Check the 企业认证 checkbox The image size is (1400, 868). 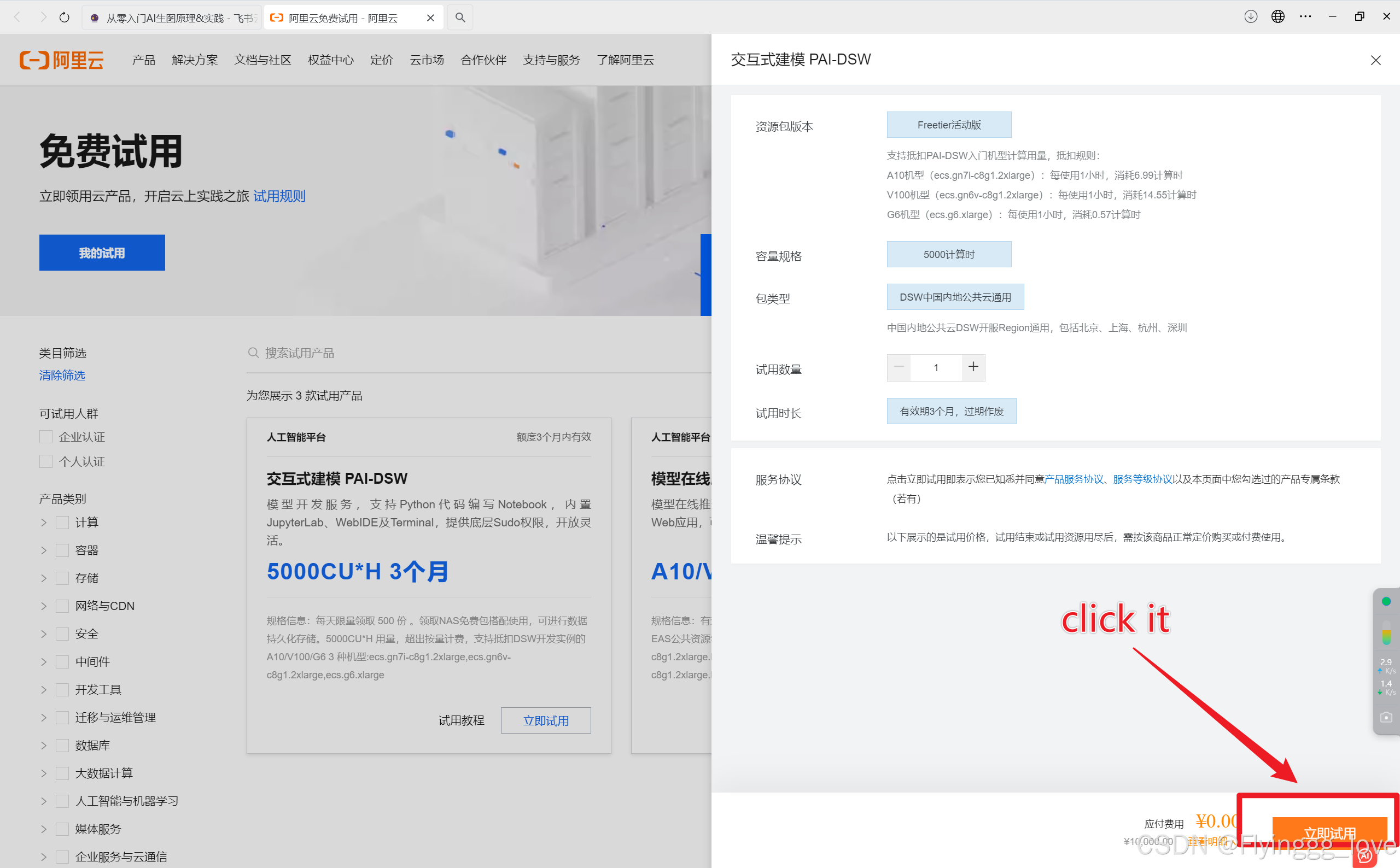tap(46, 437)
